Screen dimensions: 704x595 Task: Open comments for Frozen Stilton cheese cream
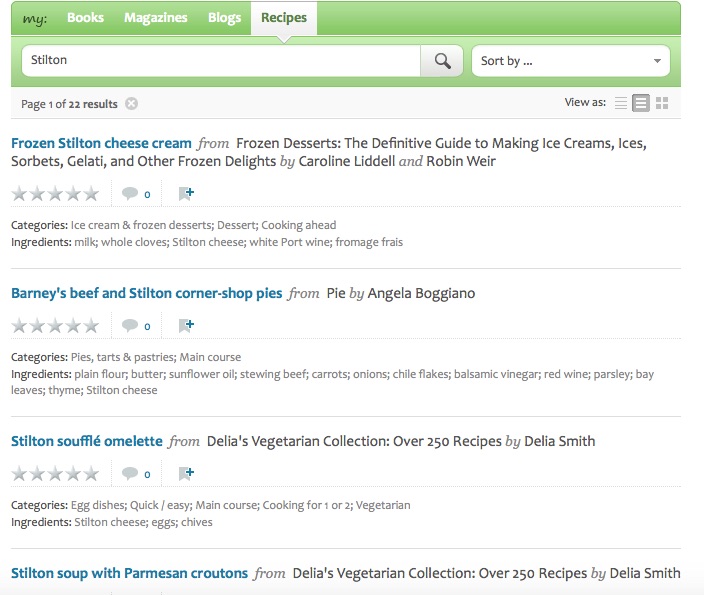(x=136, y=194)
